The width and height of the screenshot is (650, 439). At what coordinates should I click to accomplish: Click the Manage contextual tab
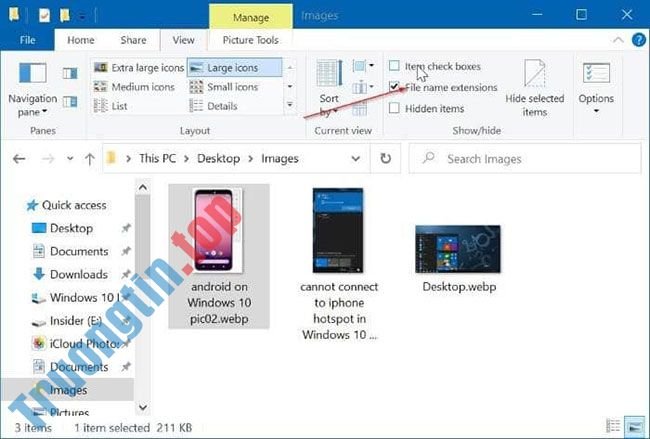(251, 17)
